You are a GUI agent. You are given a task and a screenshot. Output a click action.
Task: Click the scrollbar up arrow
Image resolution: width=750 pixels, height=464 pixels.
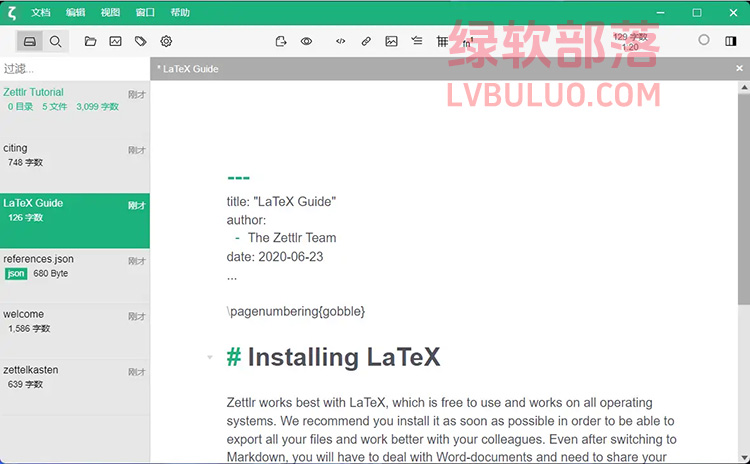click(744, 87)
